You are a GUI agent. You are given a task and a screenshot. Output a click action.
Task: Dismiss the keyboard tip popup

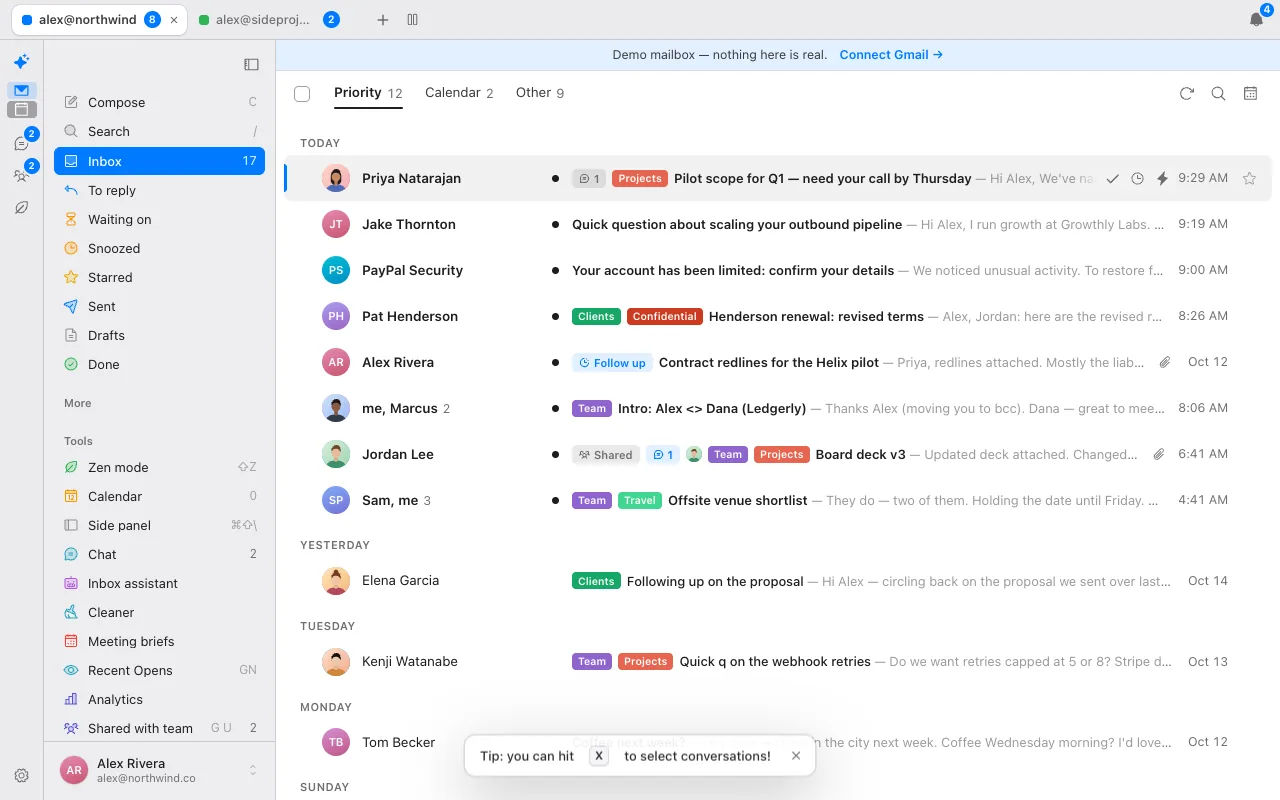click(796, 756)
